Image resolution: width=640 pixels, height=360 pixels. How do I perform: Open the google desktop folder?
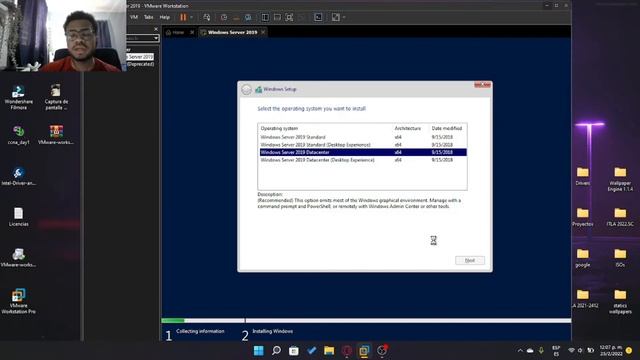tap(582, 258)
